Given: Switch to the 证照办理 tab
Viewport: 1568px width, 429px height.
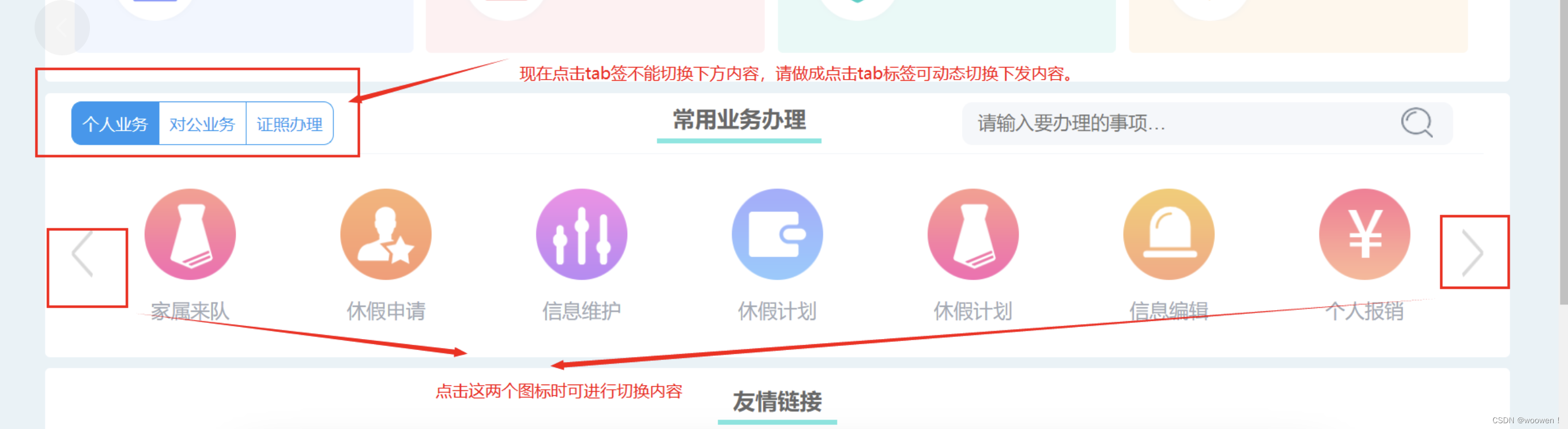Looking at the screenshot, I should (x=290, y=123).
